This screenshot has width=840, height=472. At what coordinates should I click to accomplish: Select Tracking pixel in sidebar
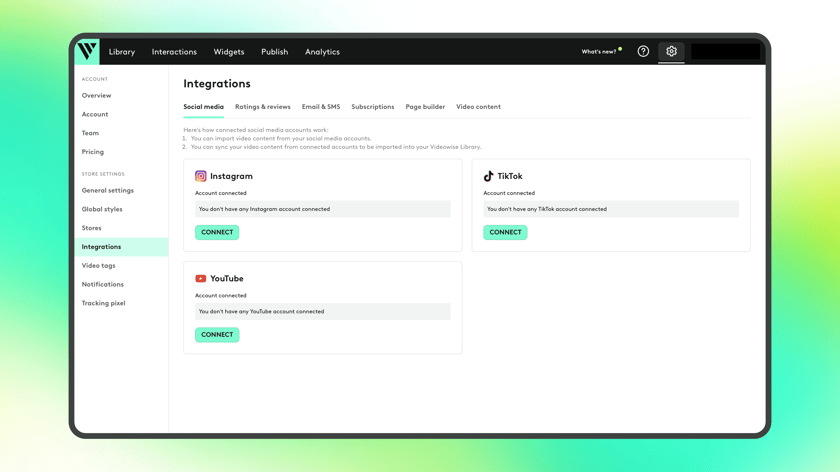click(x=103, y=303)
